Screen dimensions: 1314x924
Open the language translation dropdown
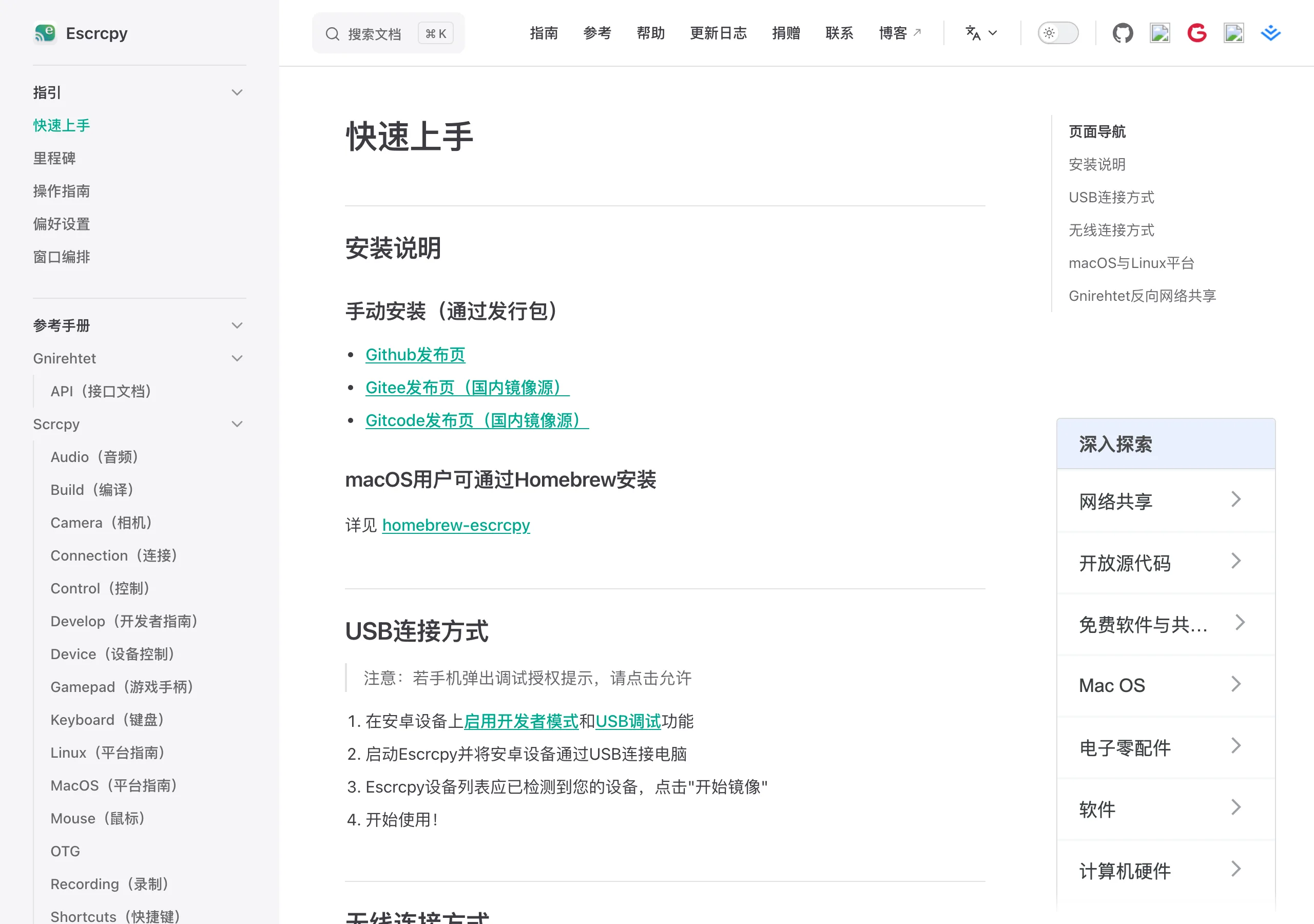(x=981, y=33)
